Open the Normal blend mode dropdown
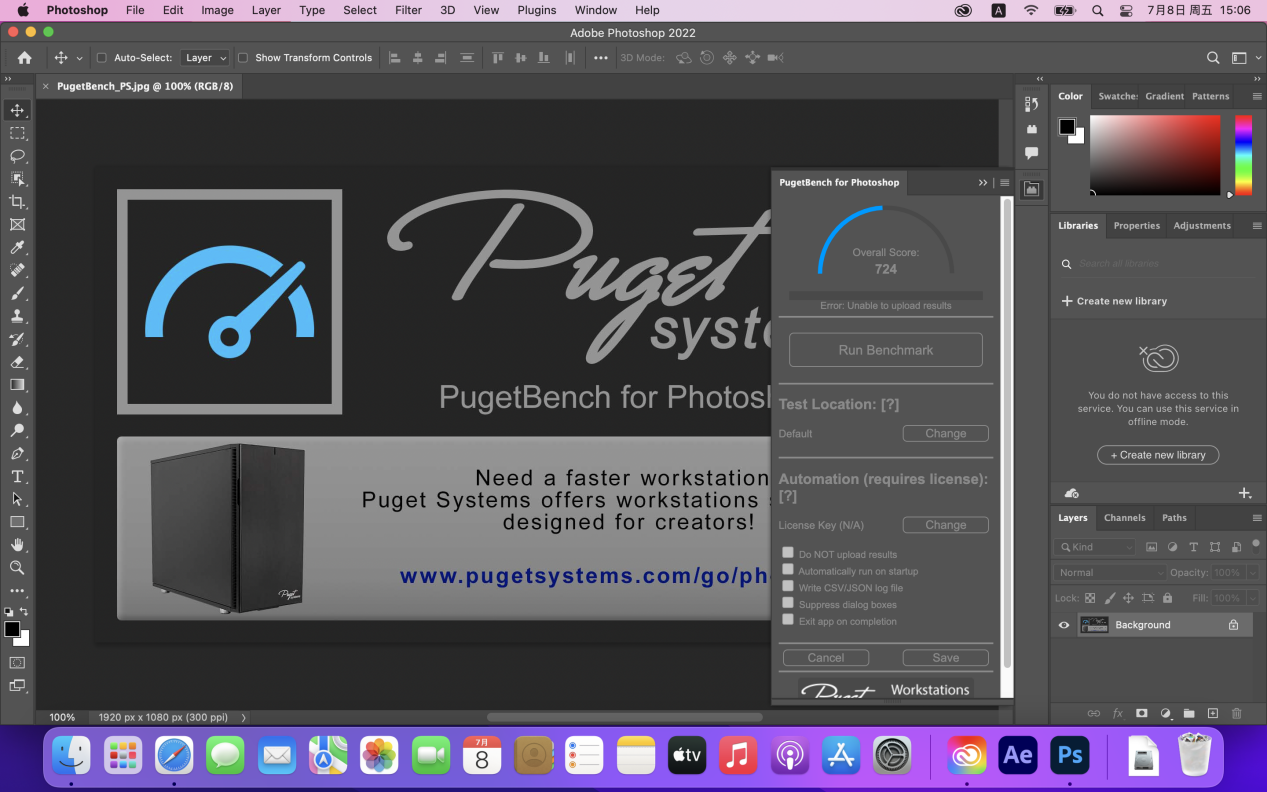This screenshot has height=792, width=1267. tap(1110, 573)
